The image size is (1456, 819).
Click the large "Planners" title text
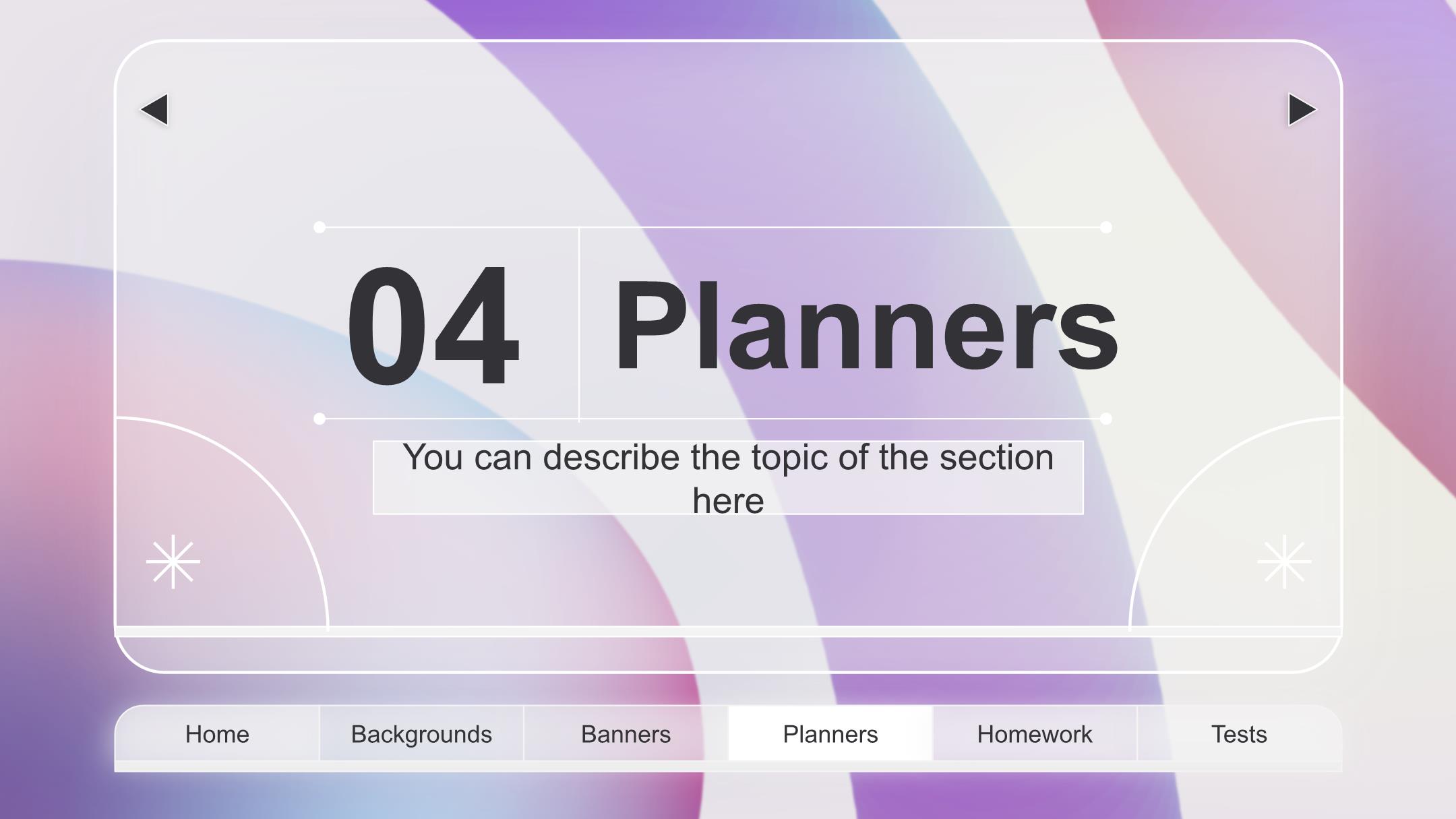(x=866, y=327)
